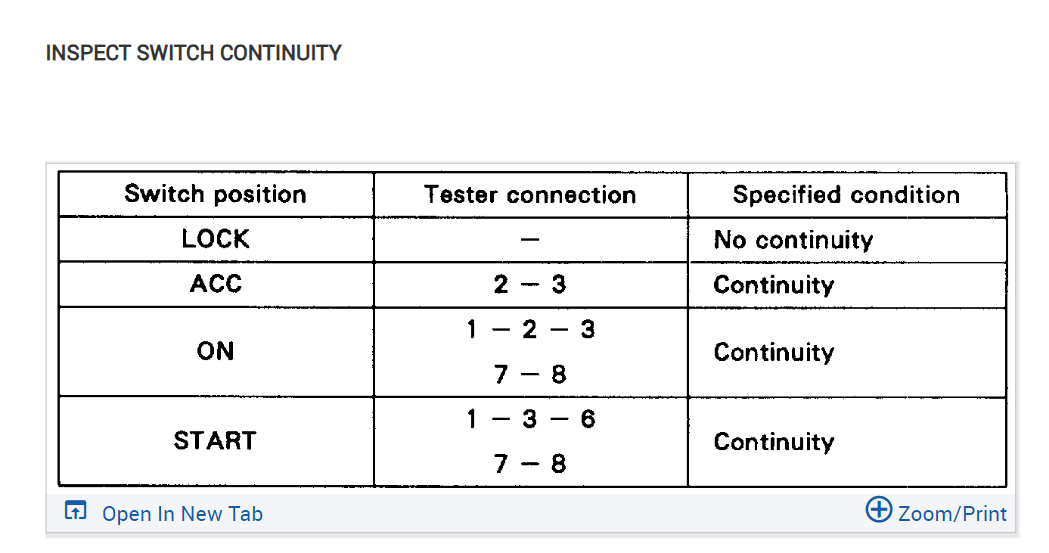Select the ON switch position cell
1049x553 pixels.
tap(215, 352)
